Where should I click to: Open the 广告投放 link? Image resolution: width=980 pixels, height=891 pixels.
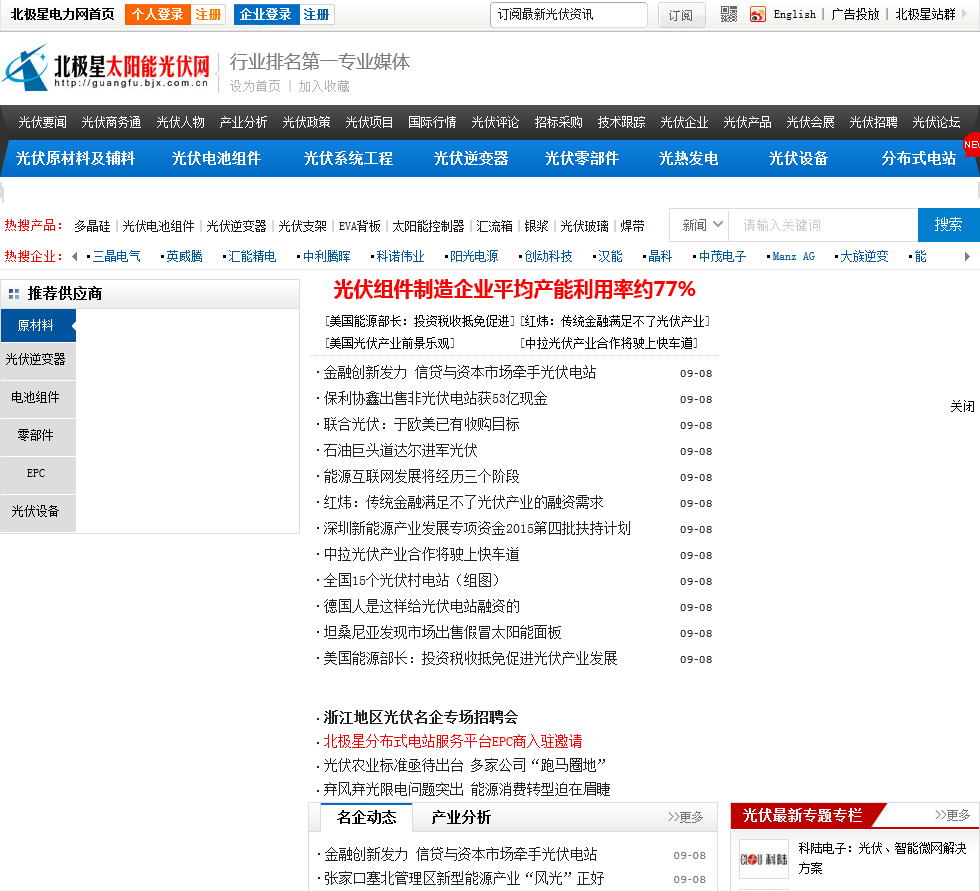(x=856, y=14)
